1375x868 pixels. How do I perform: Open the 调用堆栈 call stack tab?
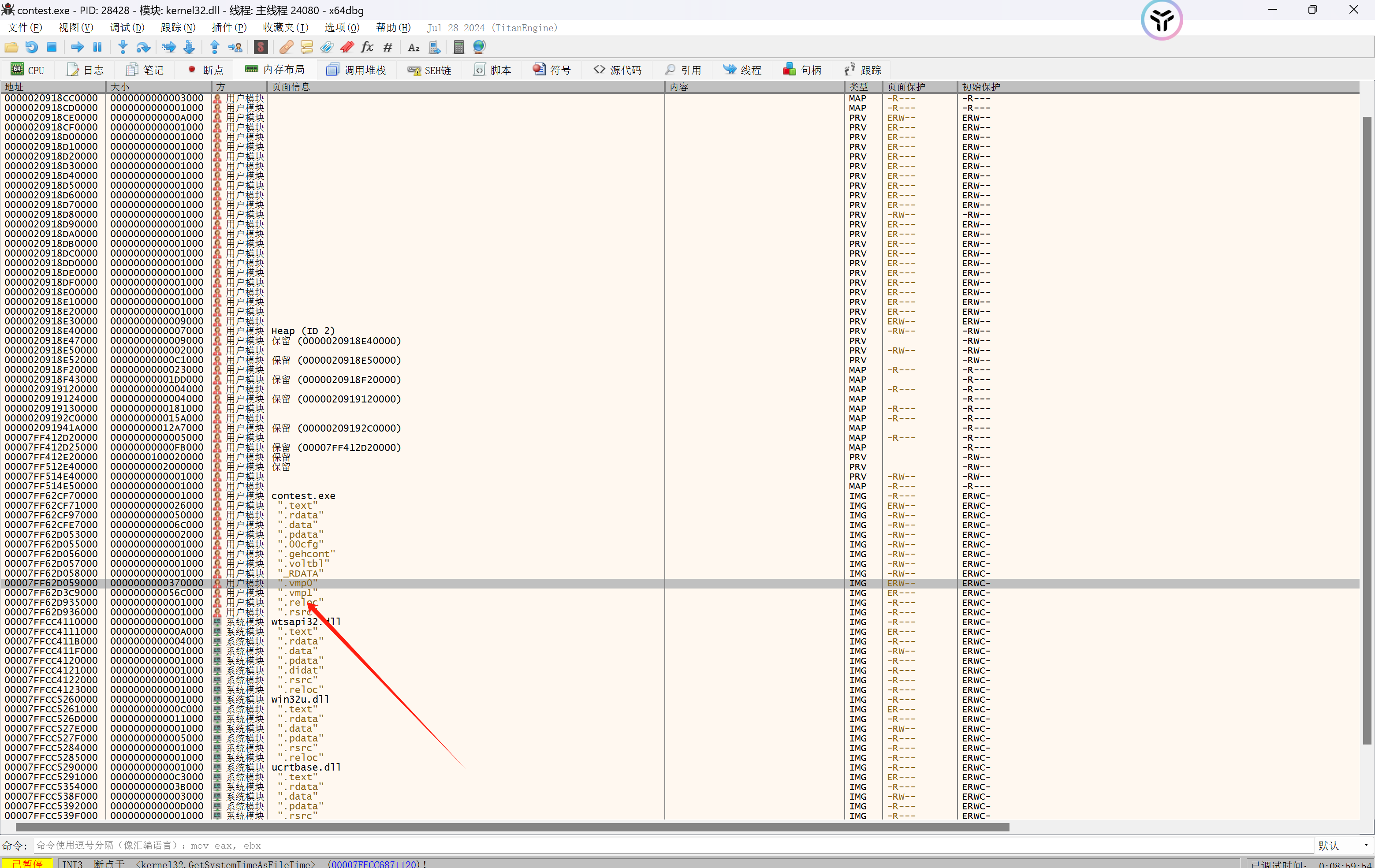click(x=356, y=70)
